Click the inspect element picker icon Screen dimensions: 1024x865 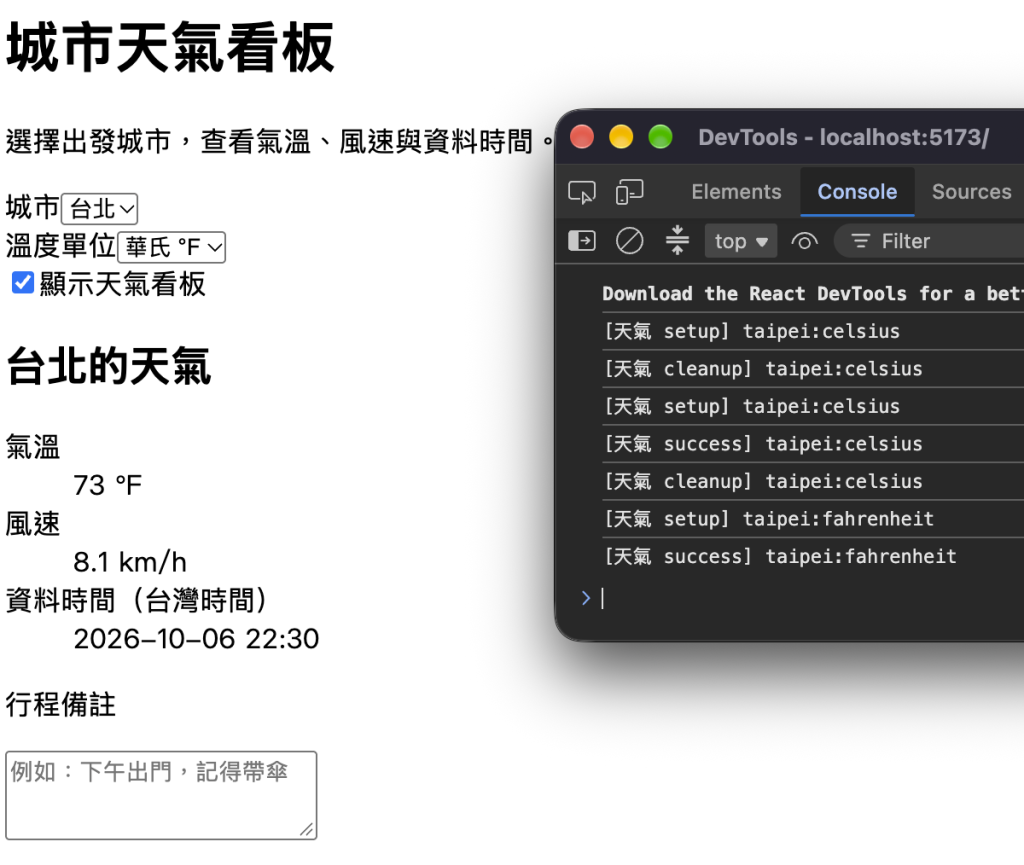tap(581, 193)
